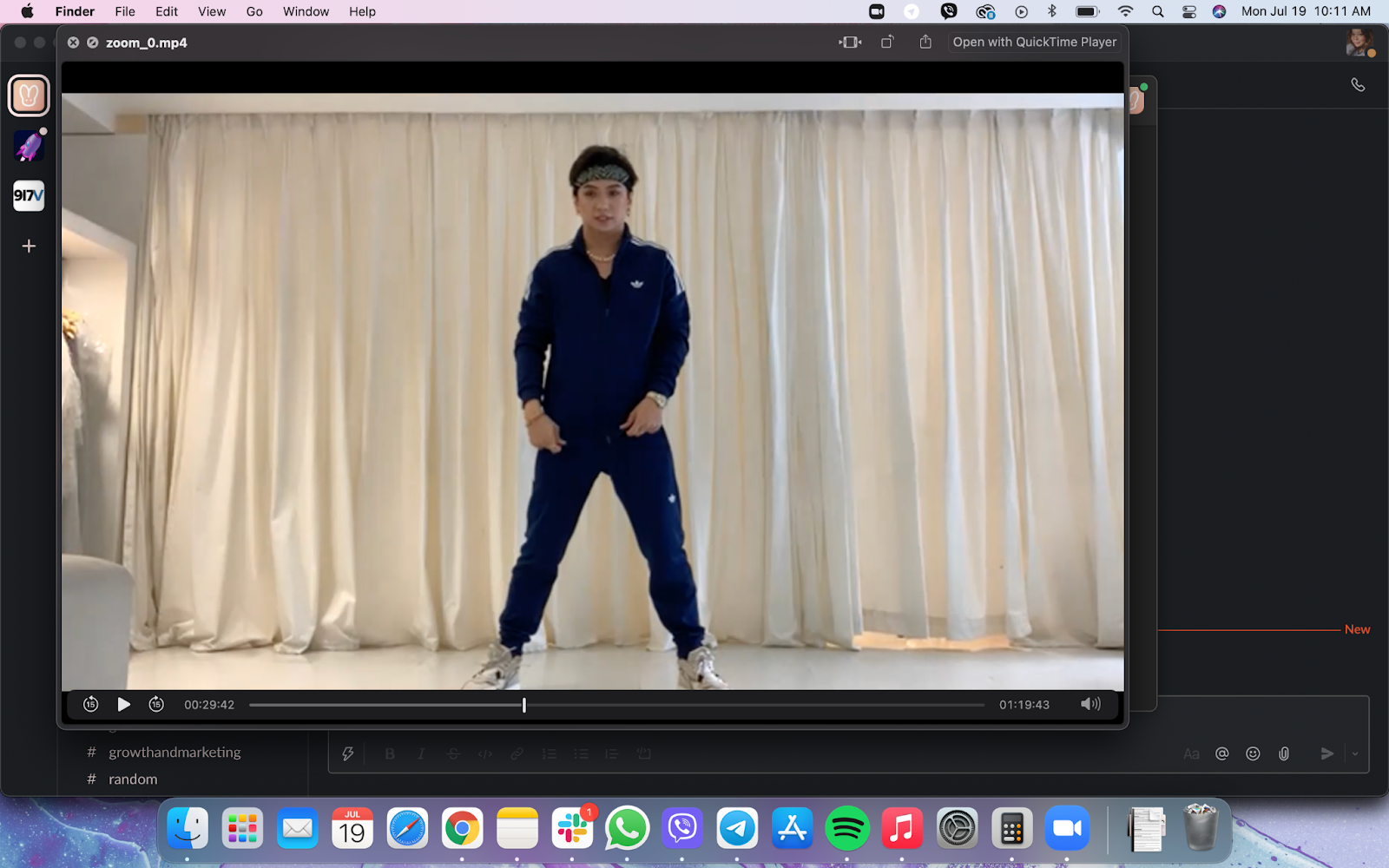Mention someone with the @ icon

1221,753
